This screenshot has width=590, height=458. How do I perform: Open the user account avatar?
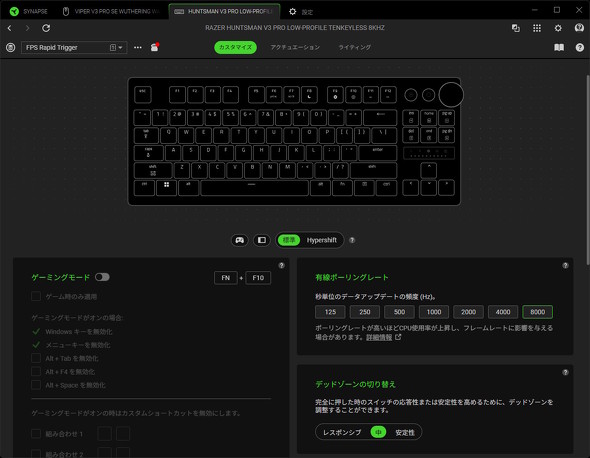tap(579, 28)
